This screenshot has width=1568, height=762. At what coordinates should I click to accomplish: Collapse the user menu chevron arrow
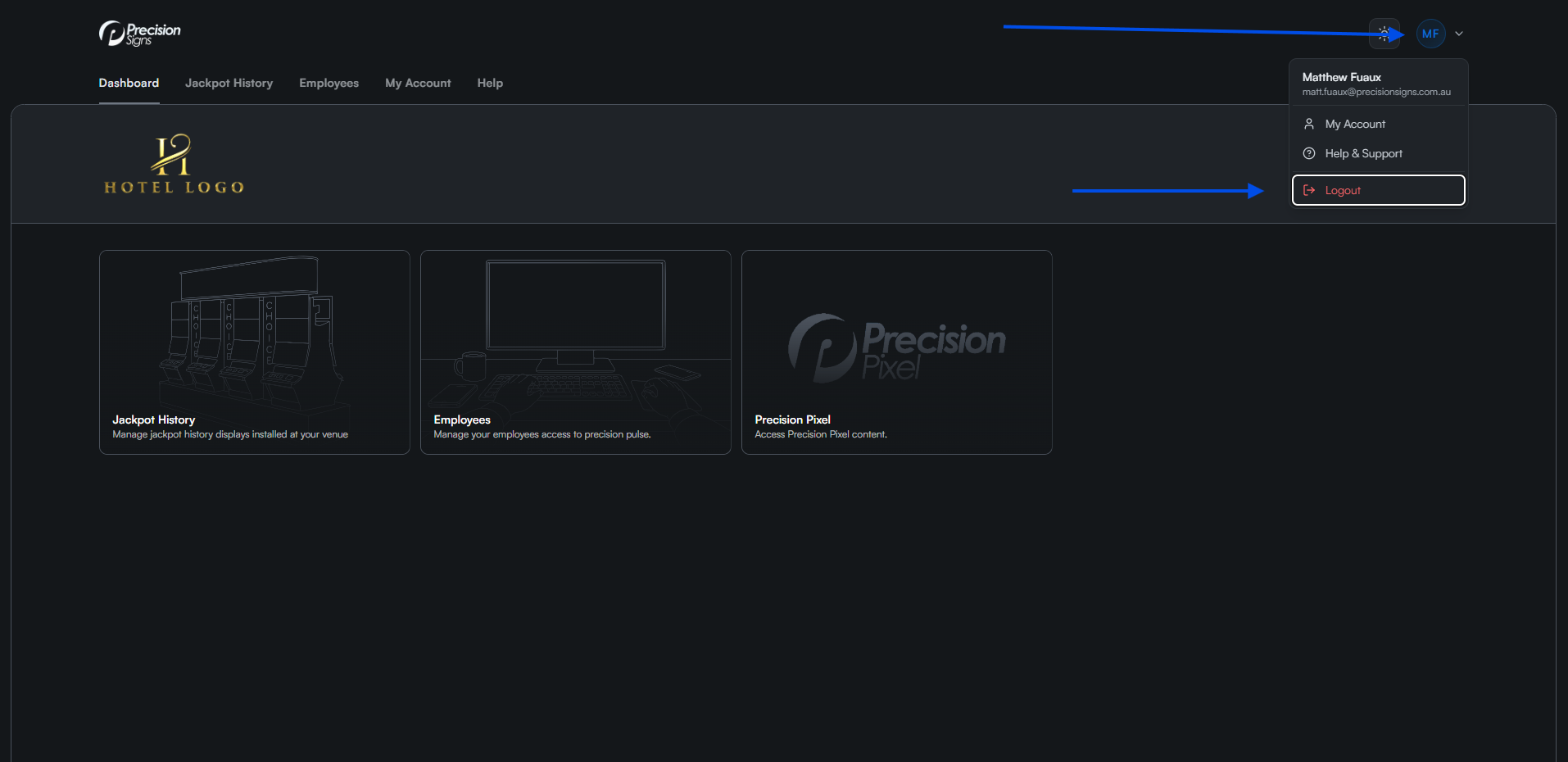1459,34
